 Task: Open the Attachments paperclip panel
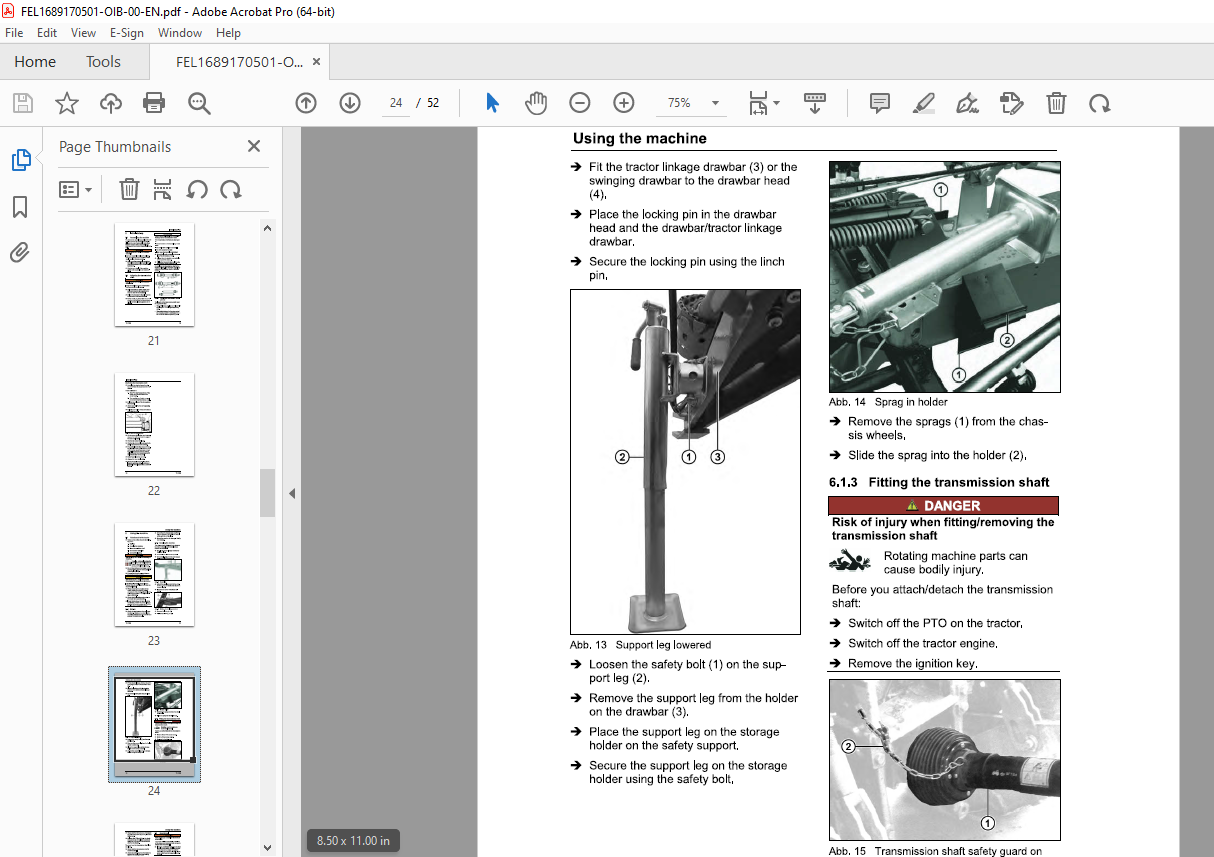tap(20, 253)
